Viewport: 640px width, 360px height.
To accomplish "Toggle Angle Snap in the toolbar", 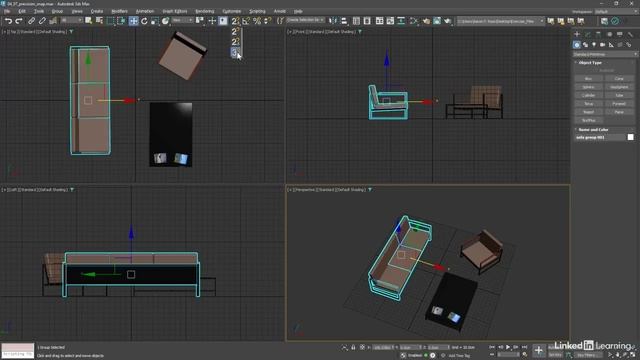I will point(246,21).
